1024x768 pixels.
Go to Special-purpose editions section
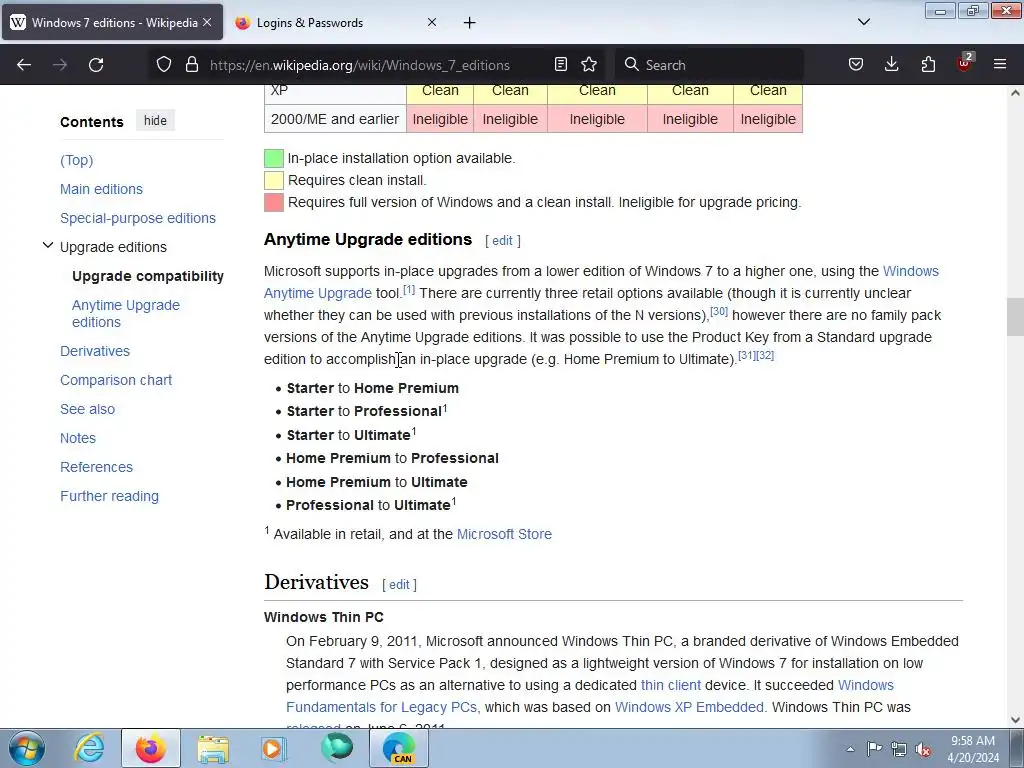(x=138, y=218)
